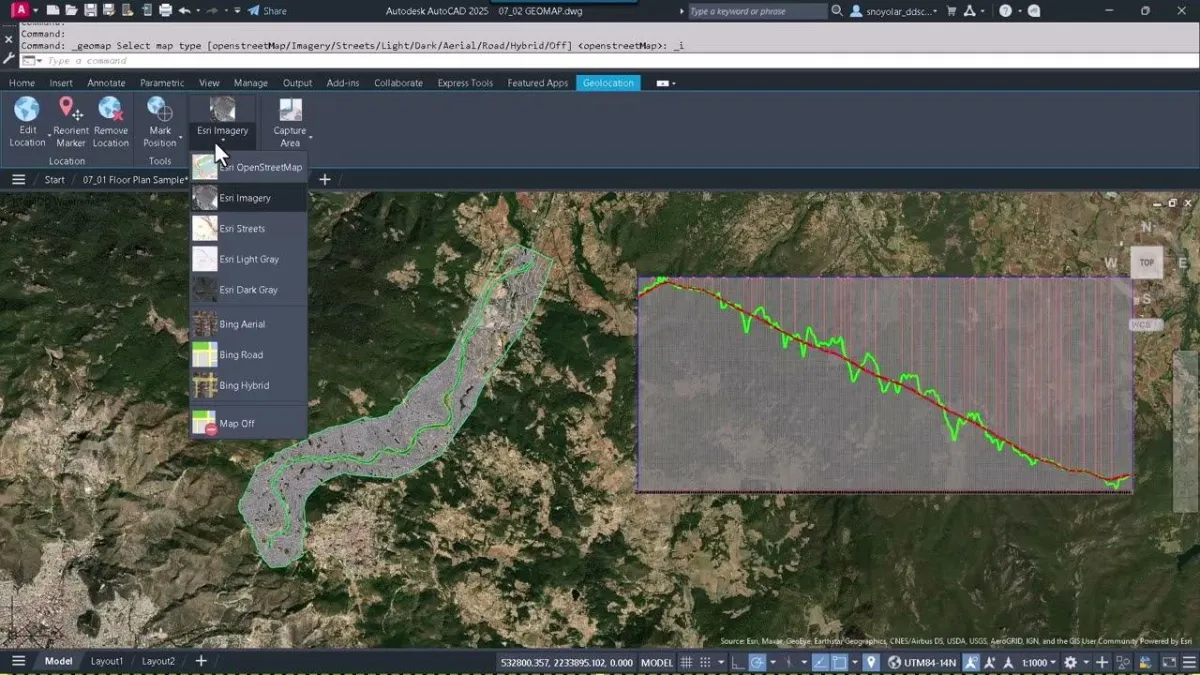
Task: Pick Esri Light Gray map type
Action: (248, 259)
